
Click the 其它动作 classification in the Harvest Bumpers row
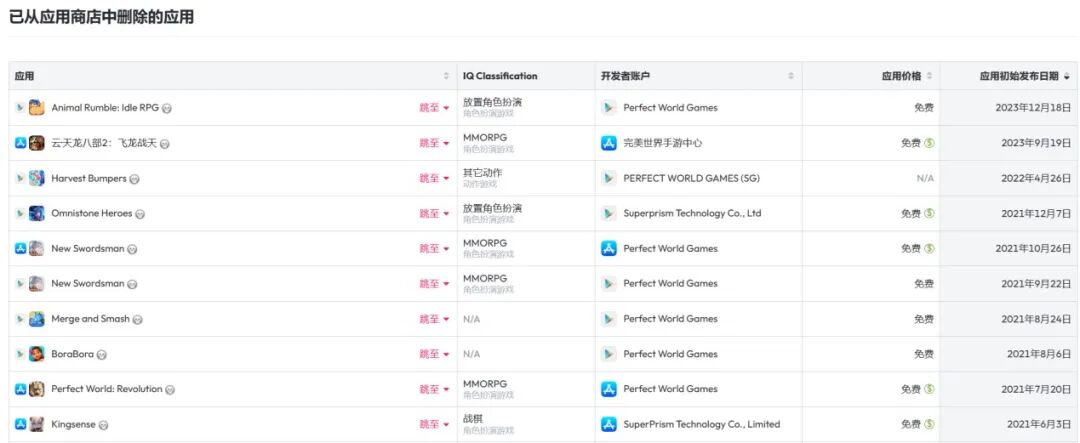point(482,172)
